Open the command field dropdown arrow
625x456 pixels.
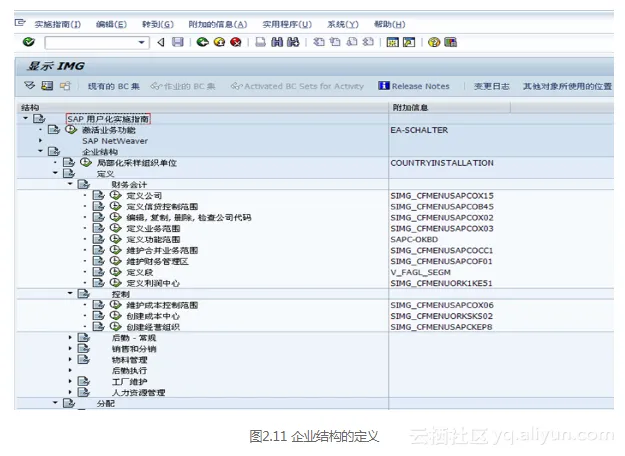[x=141, y=42]
